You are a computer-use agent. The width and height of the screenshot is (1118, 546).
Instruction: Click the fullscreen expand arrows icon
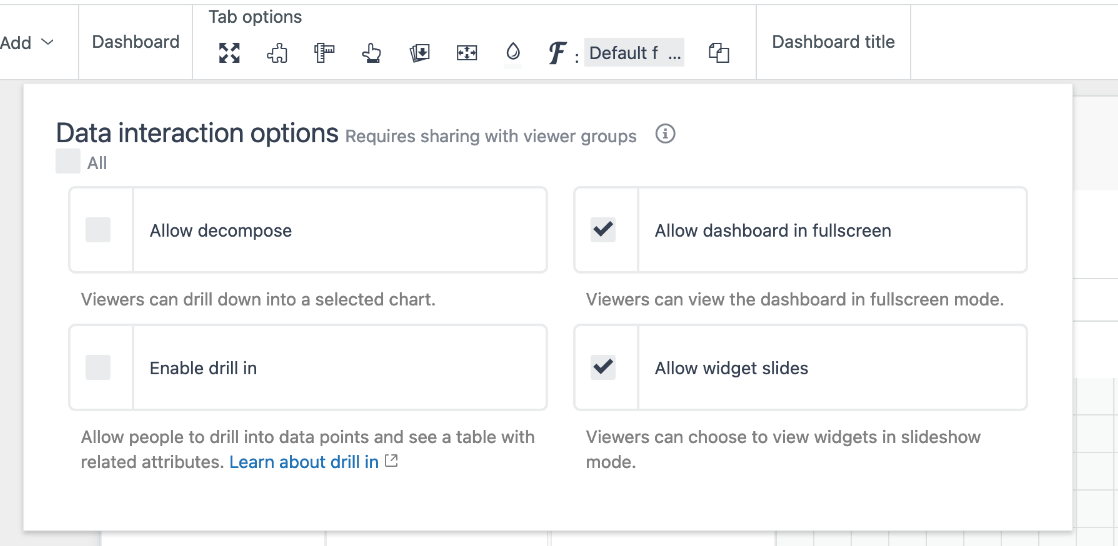(229, 54)
